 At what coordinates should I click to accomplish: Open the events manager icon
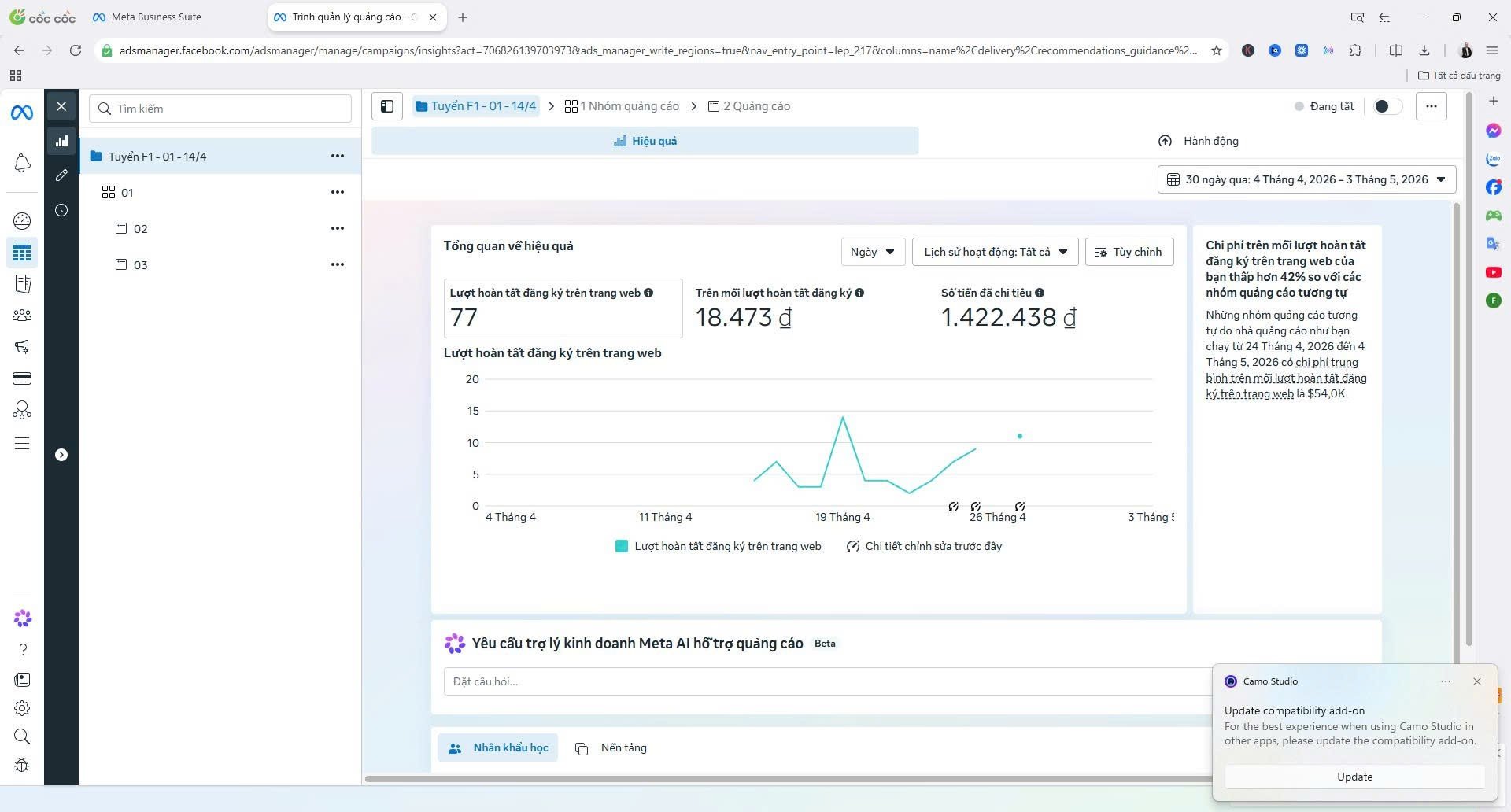coord(22,410)
